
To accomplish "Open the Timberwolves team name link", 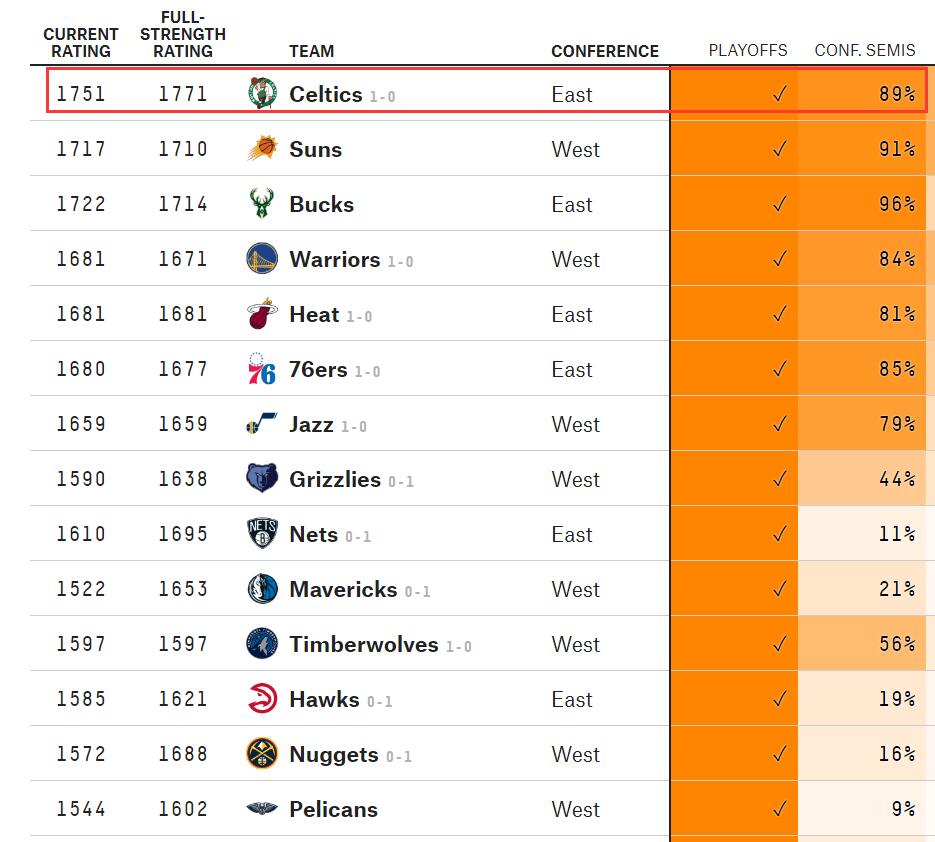I will (363, 644).
